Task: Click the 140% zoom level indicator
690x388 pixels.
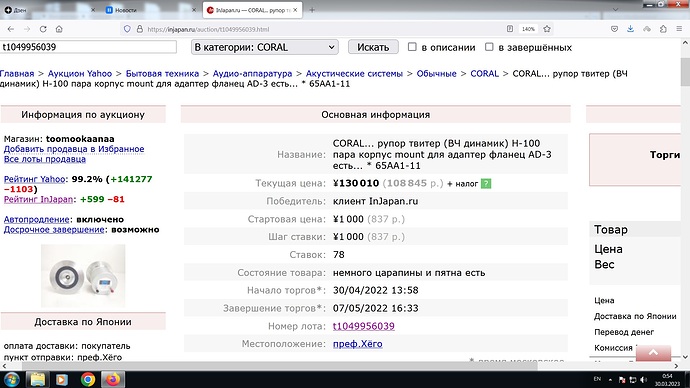Action: [x=528, y=29]
